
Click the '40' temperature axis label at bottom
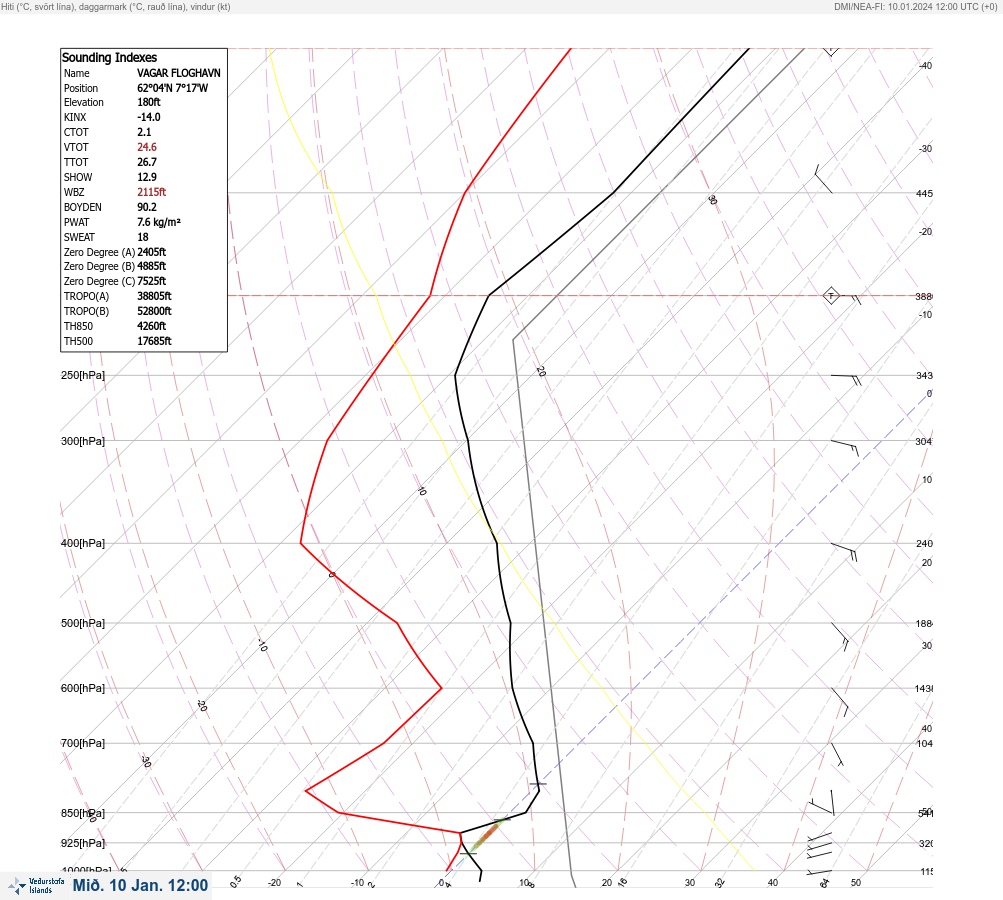click(x=773, y=883)
